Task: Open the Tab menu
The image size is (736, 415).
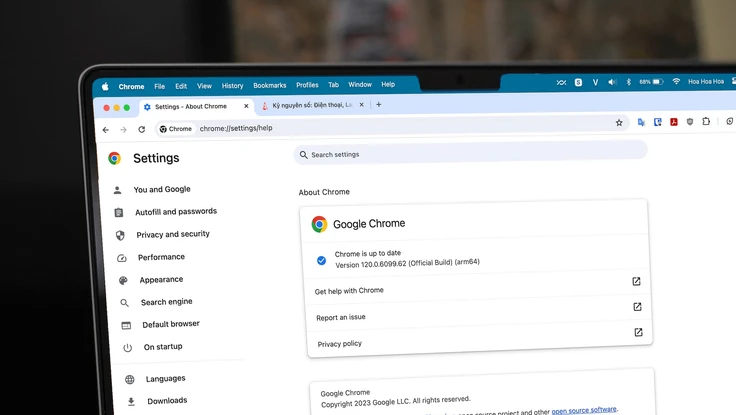Action: coord(333,85)
